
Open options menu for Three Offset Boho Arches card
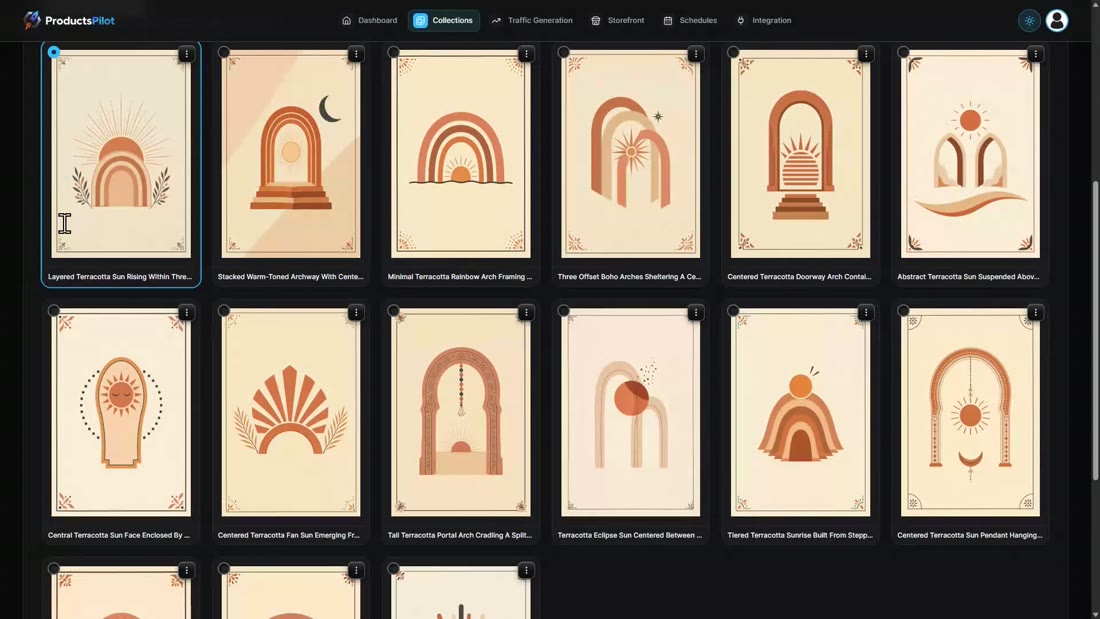[696, 54]
